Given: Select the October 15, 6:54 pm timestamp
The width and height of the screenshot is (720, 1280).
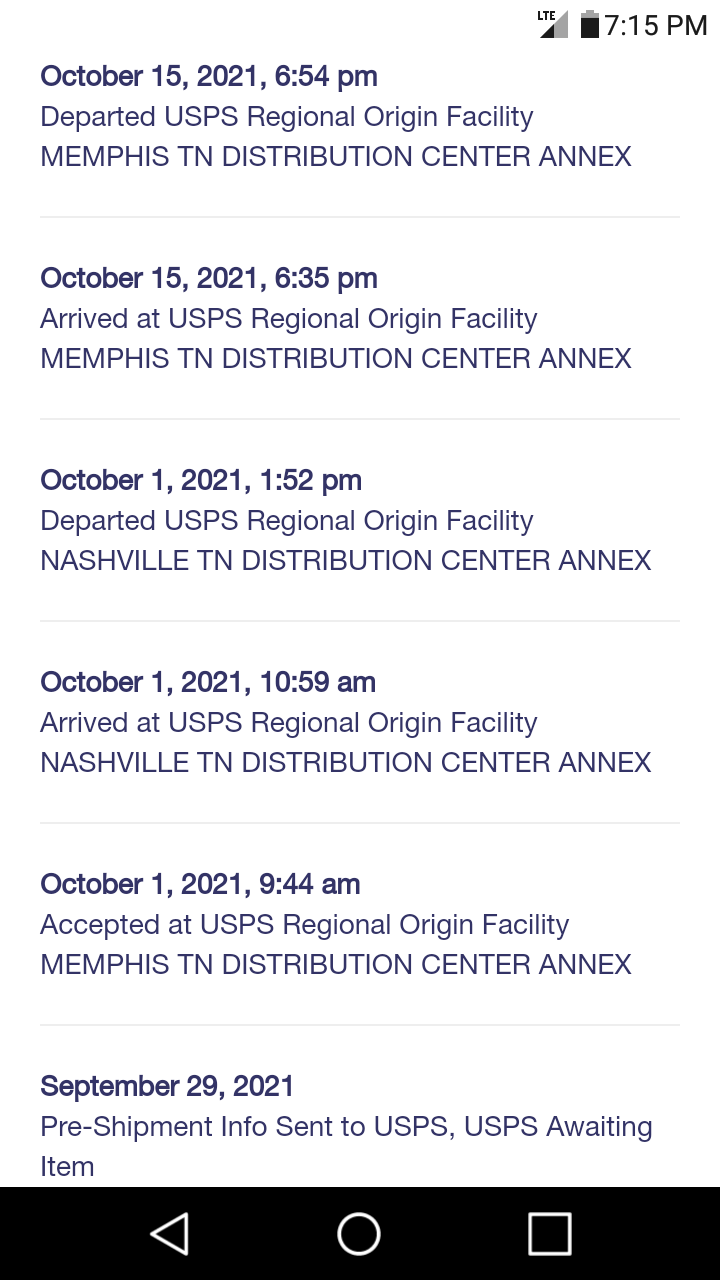Looking at the screenshot, I should 209,76.
